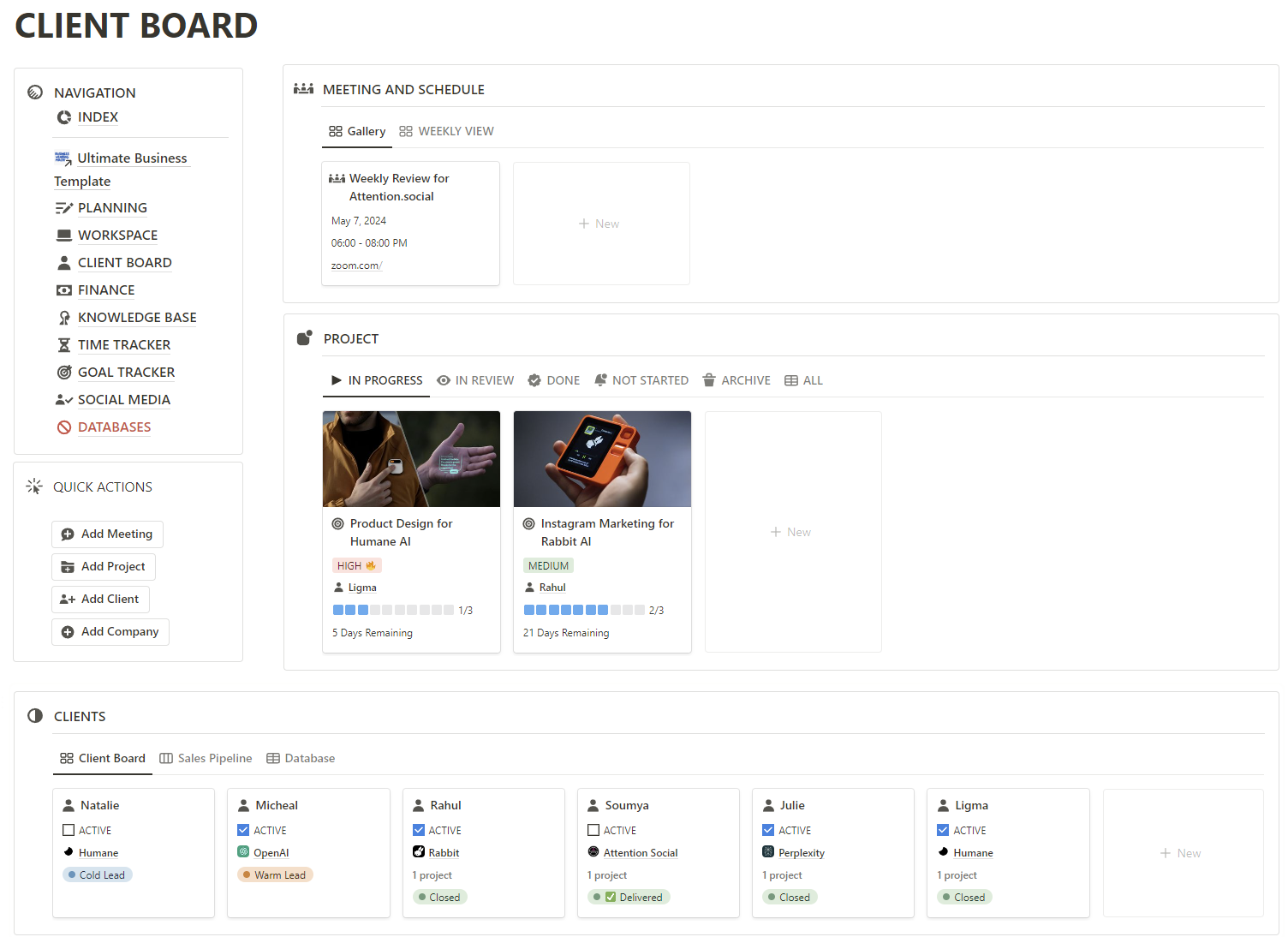Click the DATABASES red prohibited icon
The image size is (1288, 937).
(64, 427)
